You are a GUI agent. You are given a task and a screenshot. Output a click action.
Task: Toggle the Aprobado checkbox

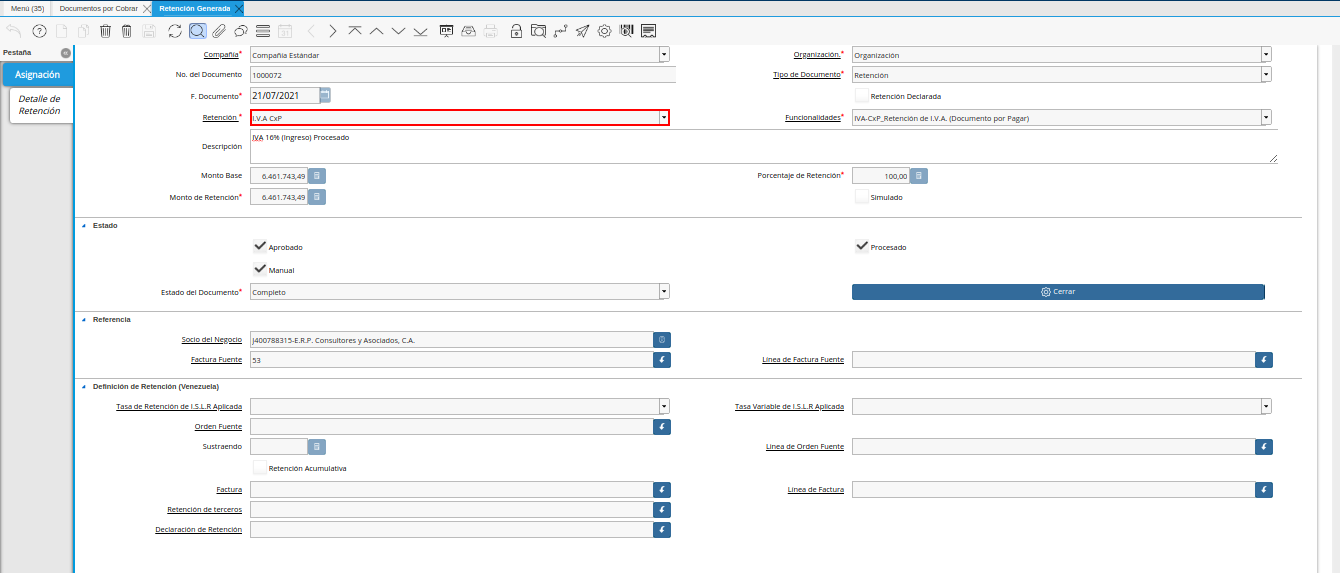click(x=260, y=246)
